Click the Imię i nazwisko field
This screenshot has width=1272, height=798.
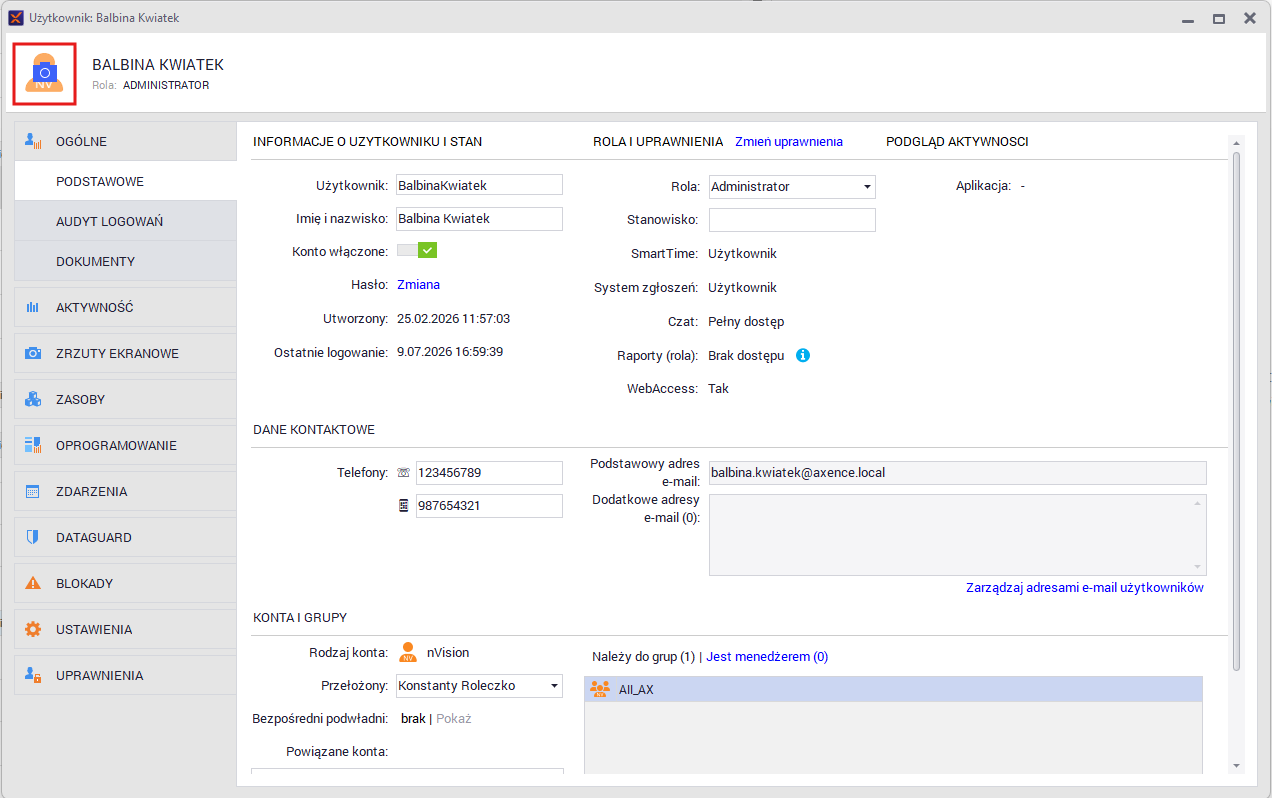[x=480, y=219]
